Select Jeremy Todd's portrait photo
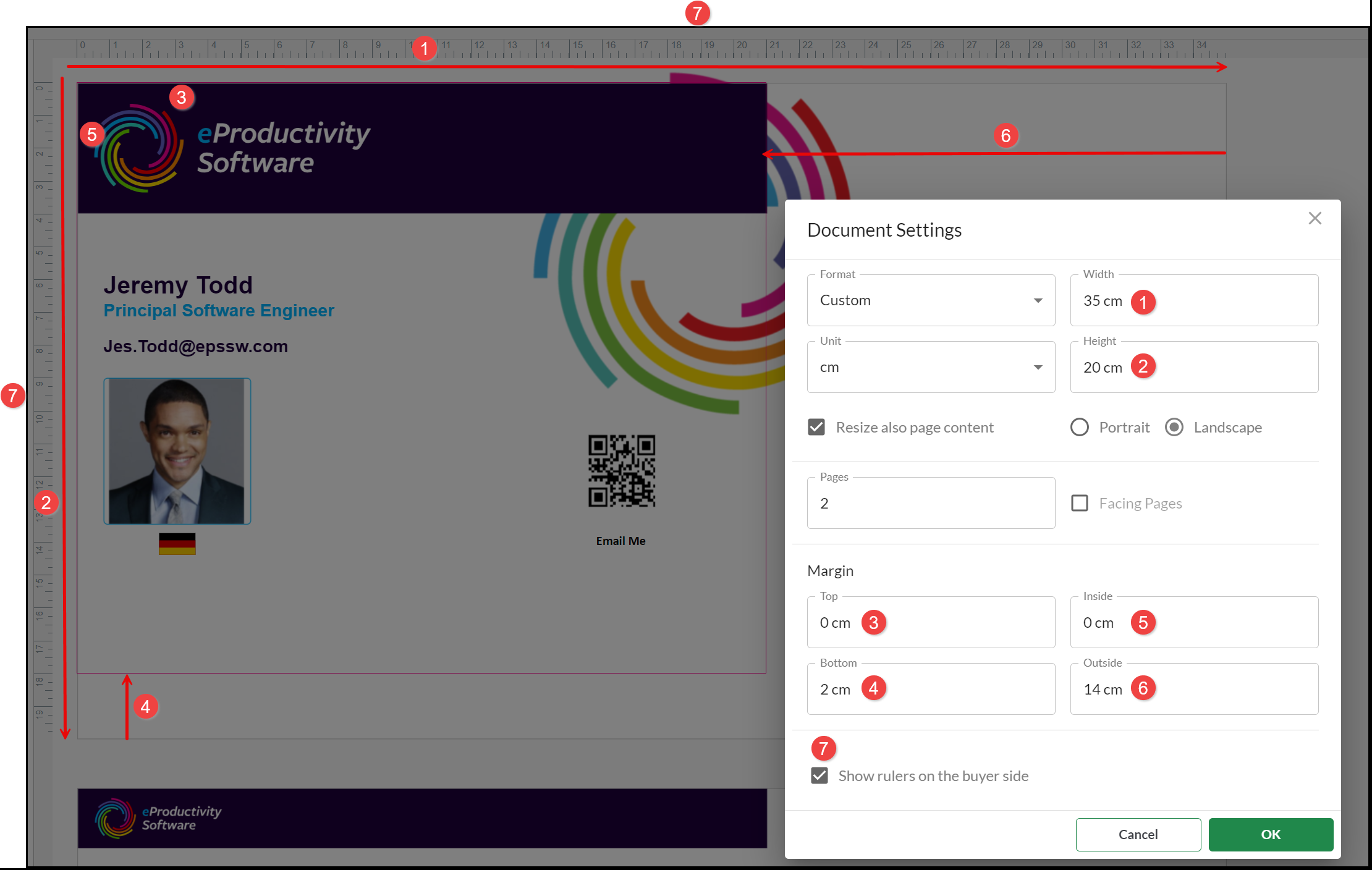Image resolution: width=1372 pixels, height=870 pixels. (x=177, y=451)
